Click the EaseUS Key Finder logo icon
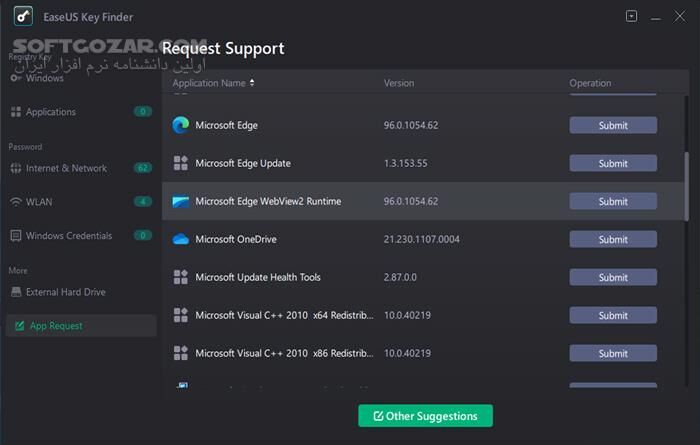This screenshot has width=700, height=445. (18, 17)
